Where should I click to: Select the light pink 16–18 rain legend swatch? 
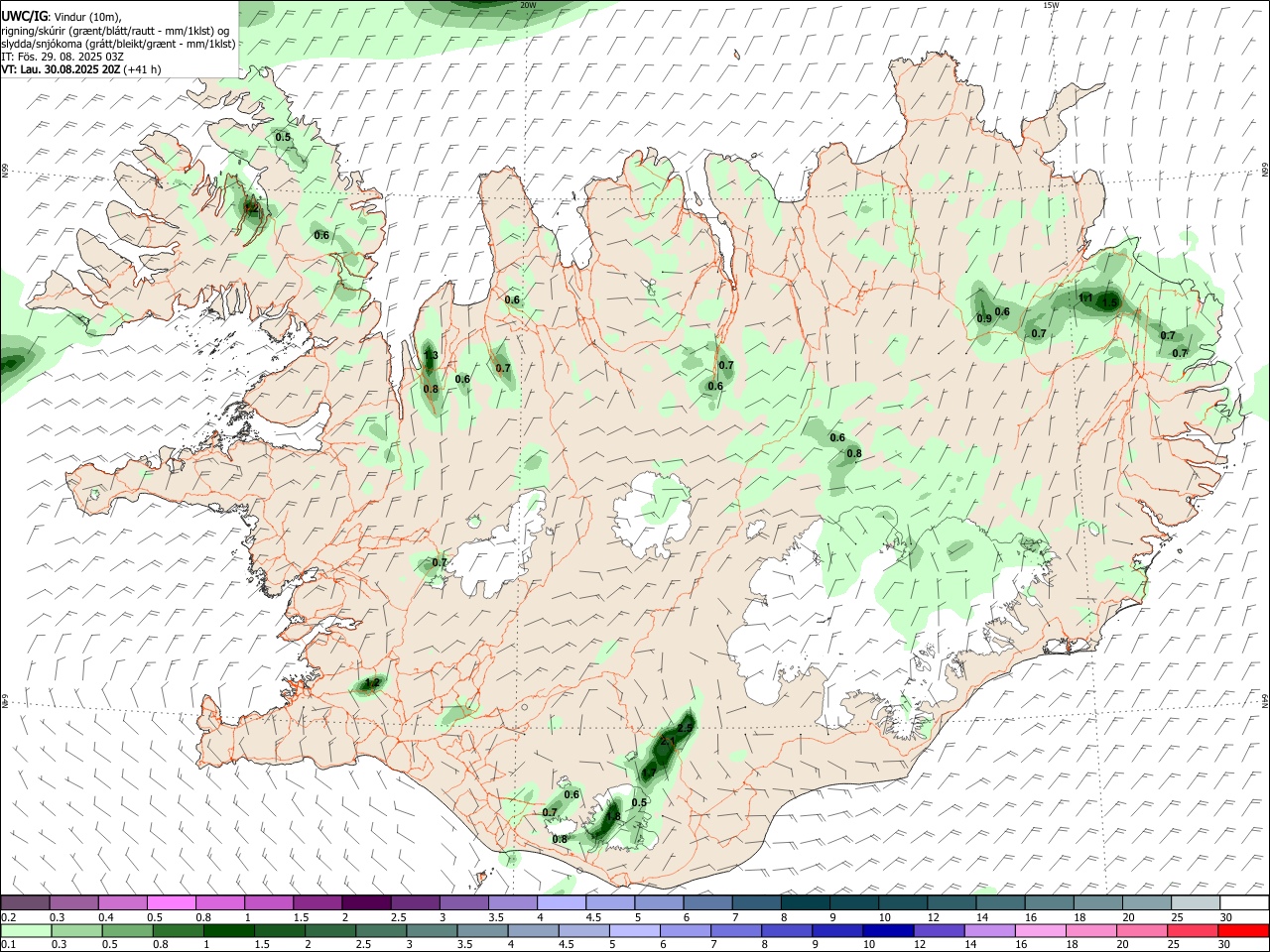[x=1040, y=930]
